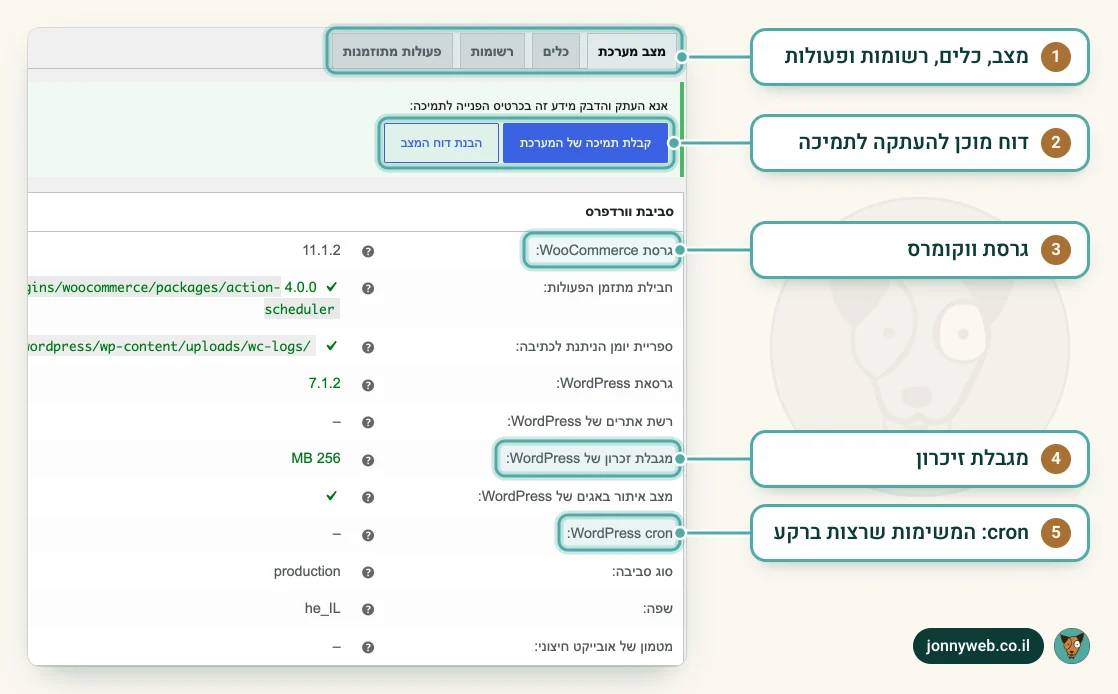
Task: Click the מגבלת זכרון של WordPress label
Action: pos(589,459)
